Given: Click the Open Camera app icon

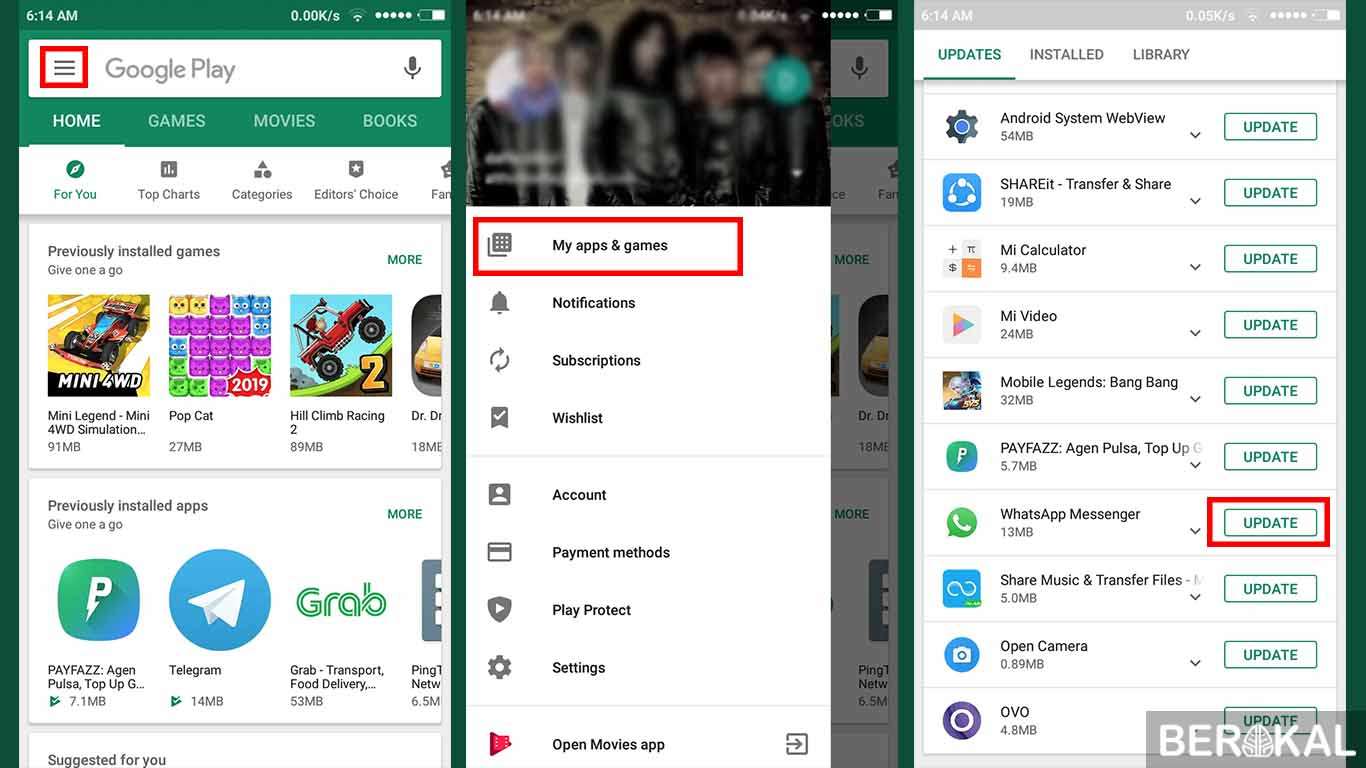Looking at the screenshot, I should pos(962,654).
